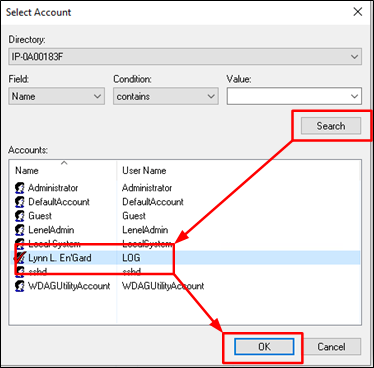
Task: Click the Search button
Action: tap(331, 126)
